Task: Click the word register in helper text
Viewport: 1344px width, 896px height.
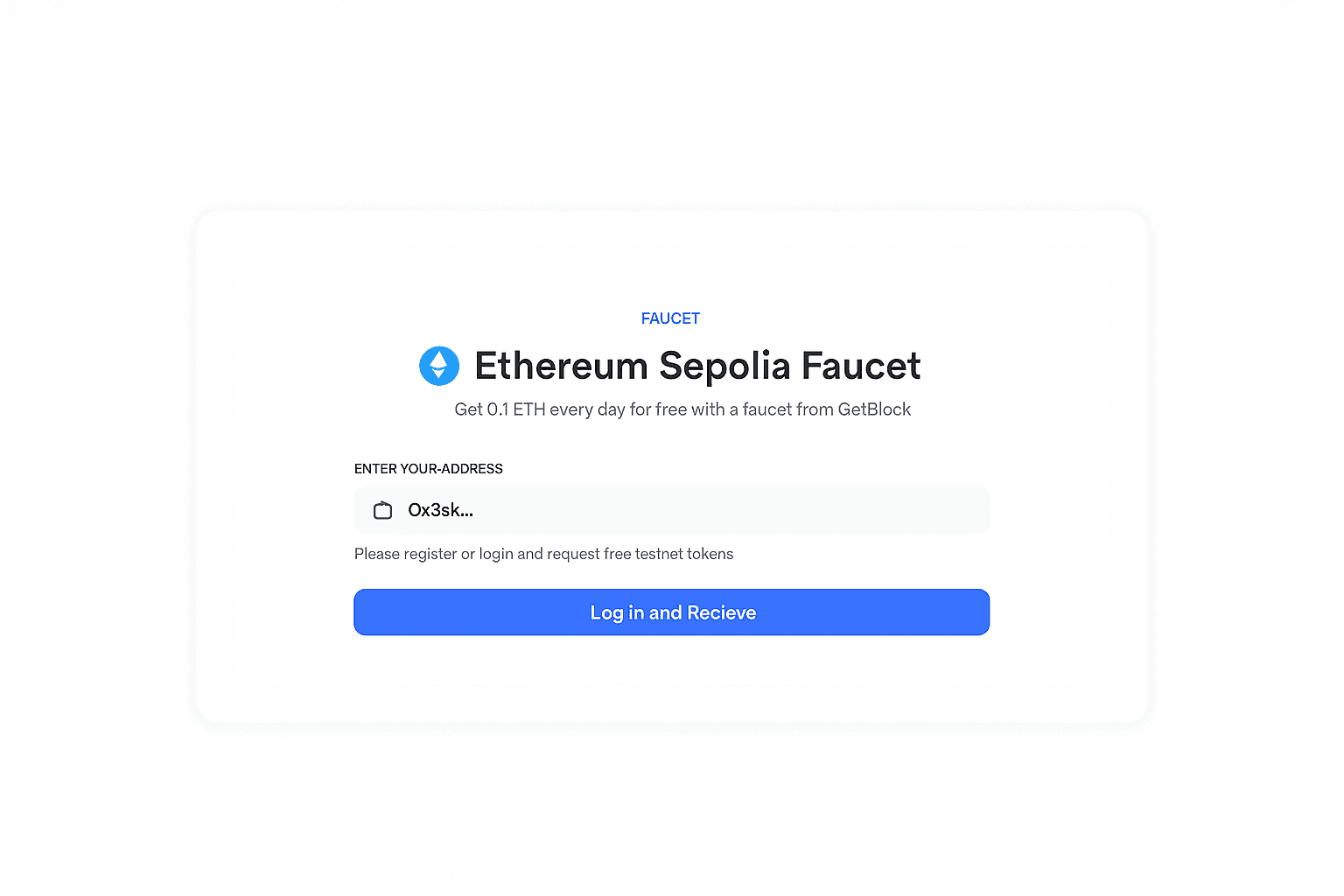Action: point(430,554)
